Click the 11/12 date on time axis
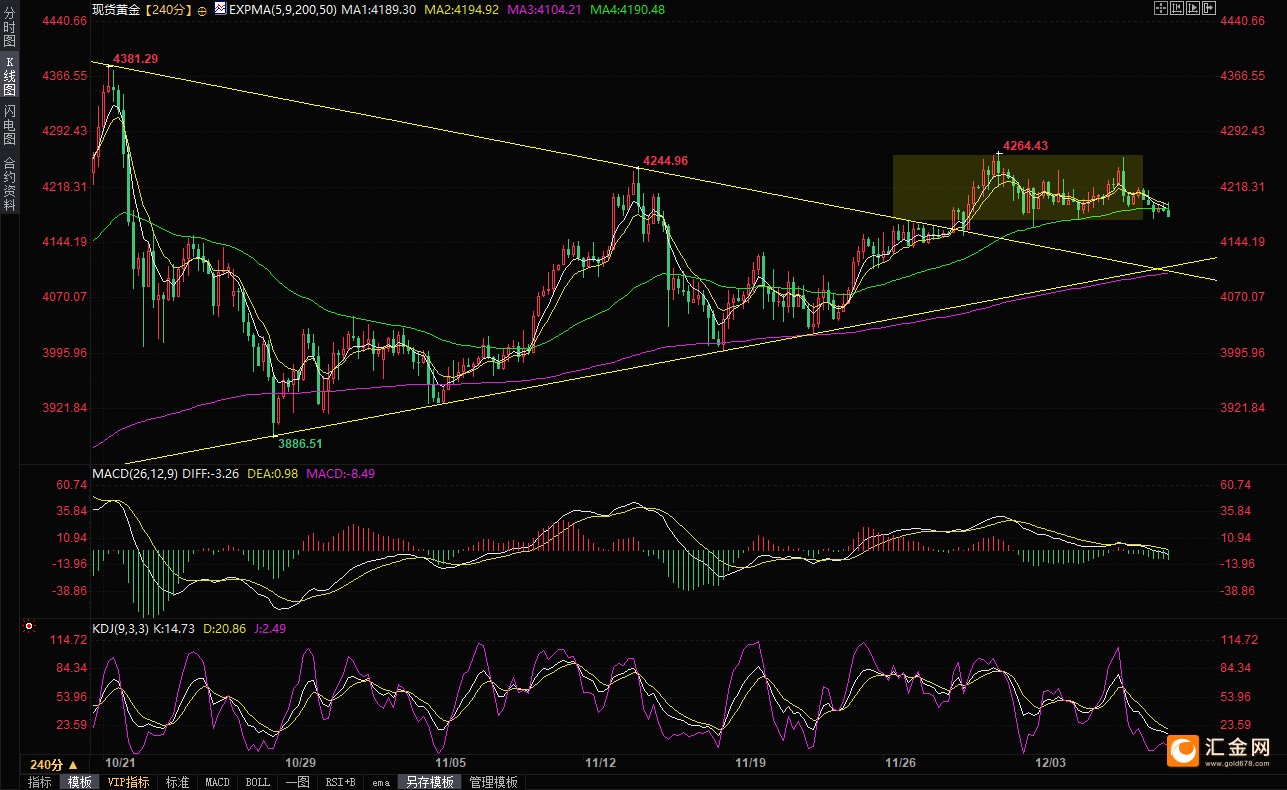1287x790 pixels. (x=600, y=763)
